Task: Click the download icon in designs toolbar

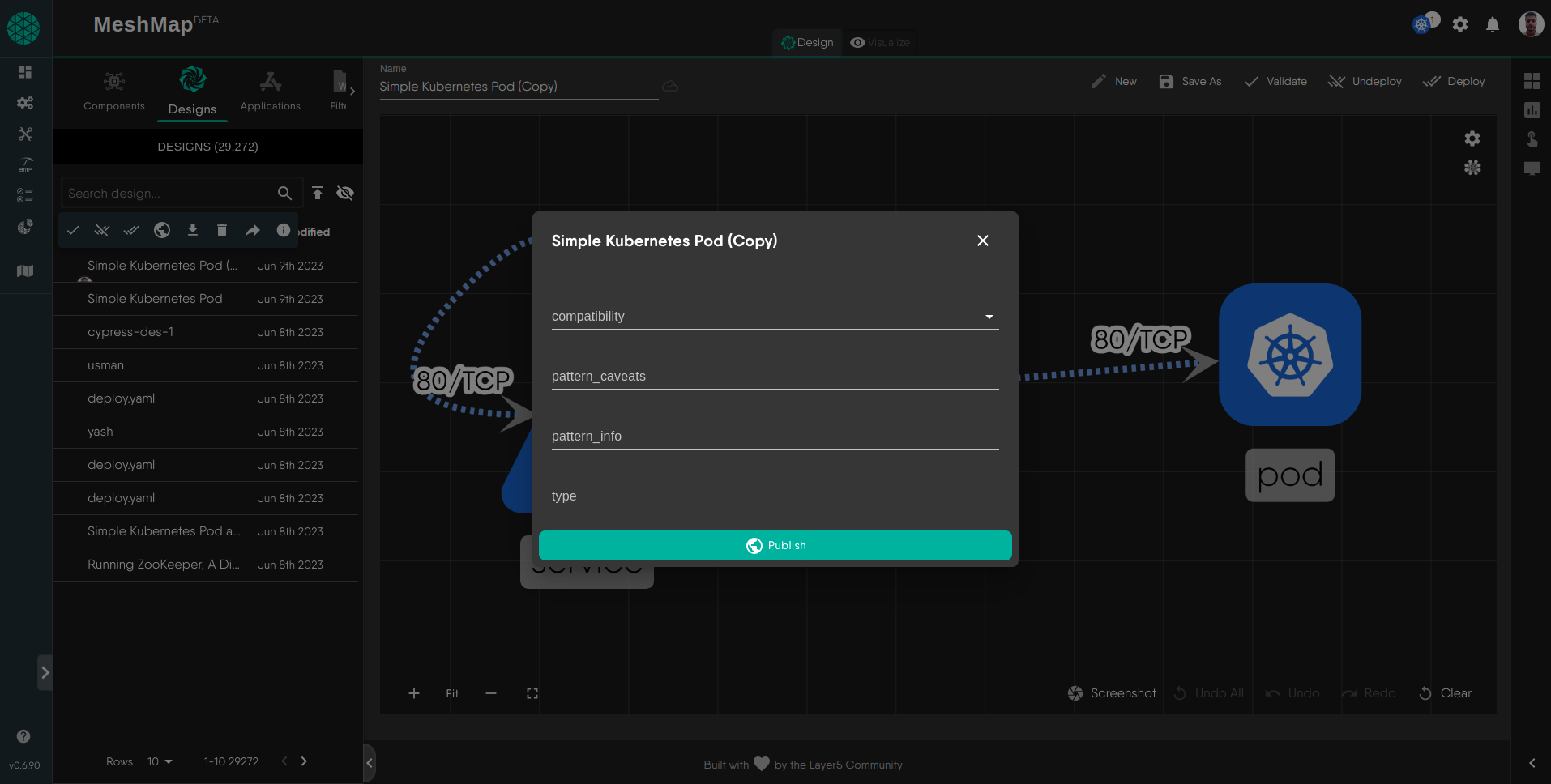Action: 193,231
